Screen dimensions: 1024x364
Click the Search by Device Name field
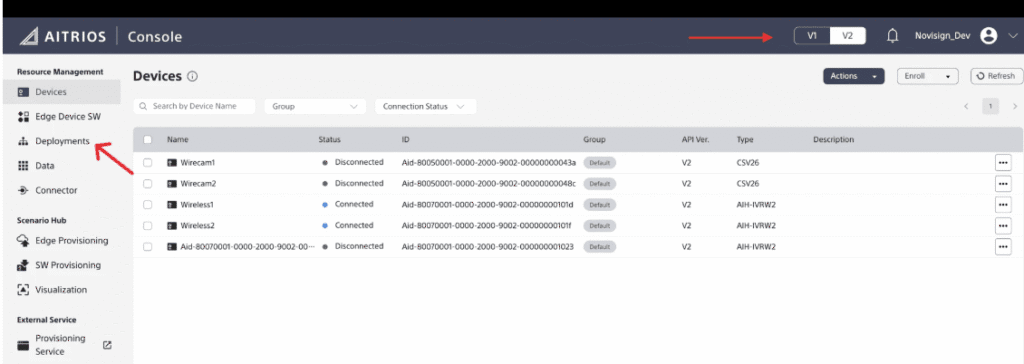194,106
